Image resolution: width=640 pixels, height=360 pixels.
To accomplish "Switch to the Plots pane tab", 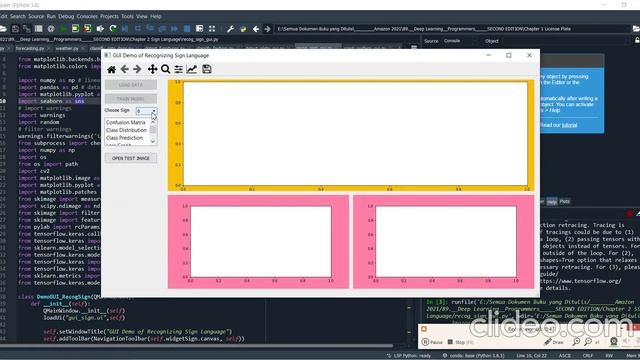I will (x=564, y=201).
